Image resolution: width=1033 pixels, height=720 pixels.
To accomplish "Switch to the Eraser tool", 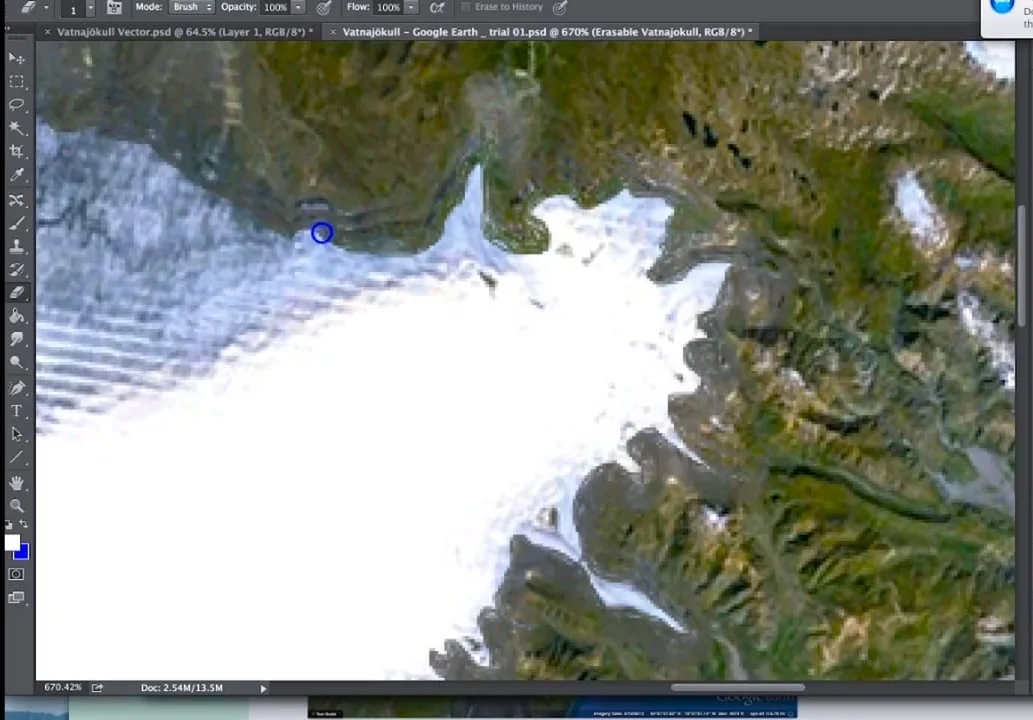I will (x=17, y=292).
